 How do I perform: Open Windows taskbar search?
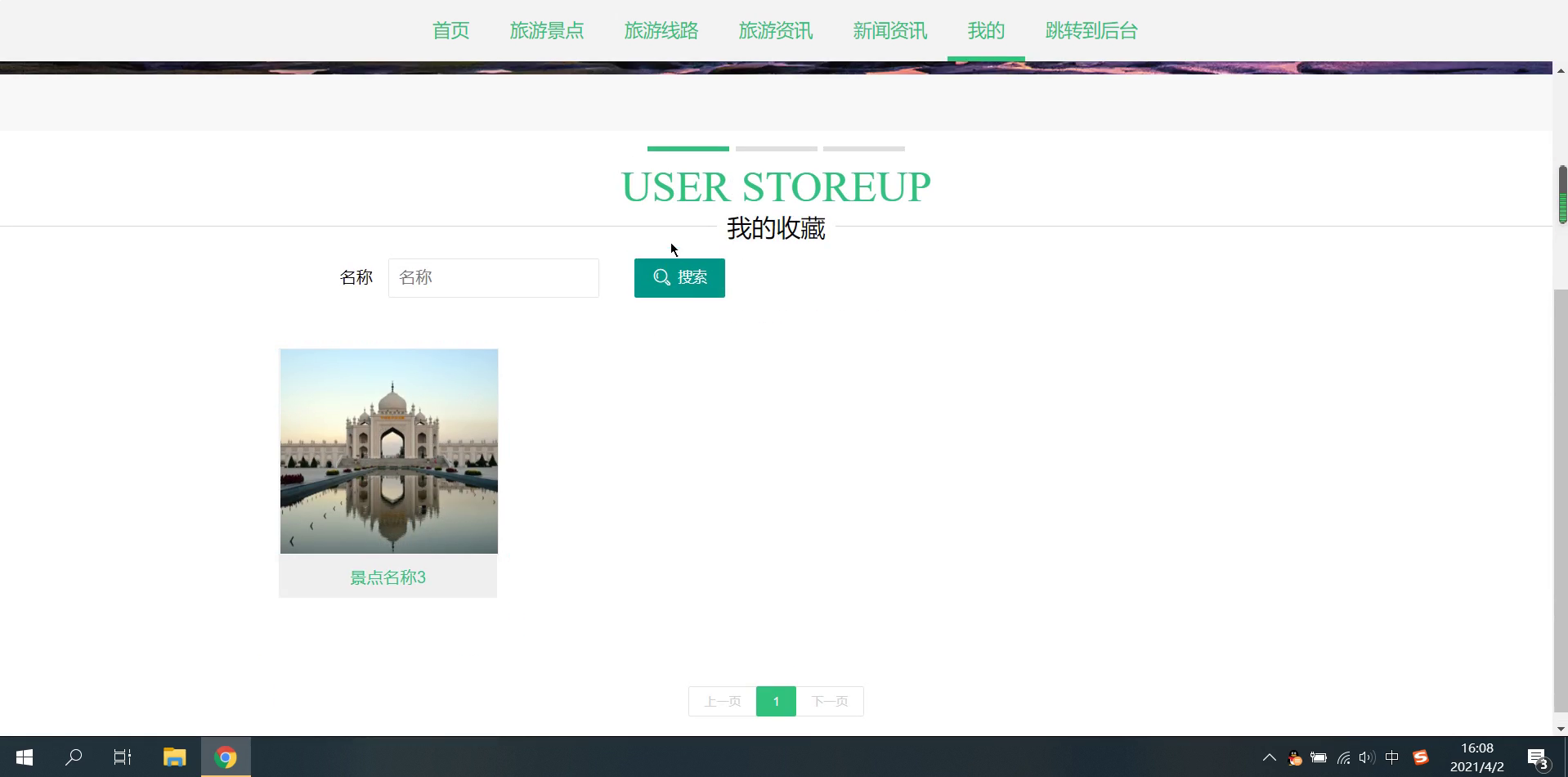tap(74, 757)
